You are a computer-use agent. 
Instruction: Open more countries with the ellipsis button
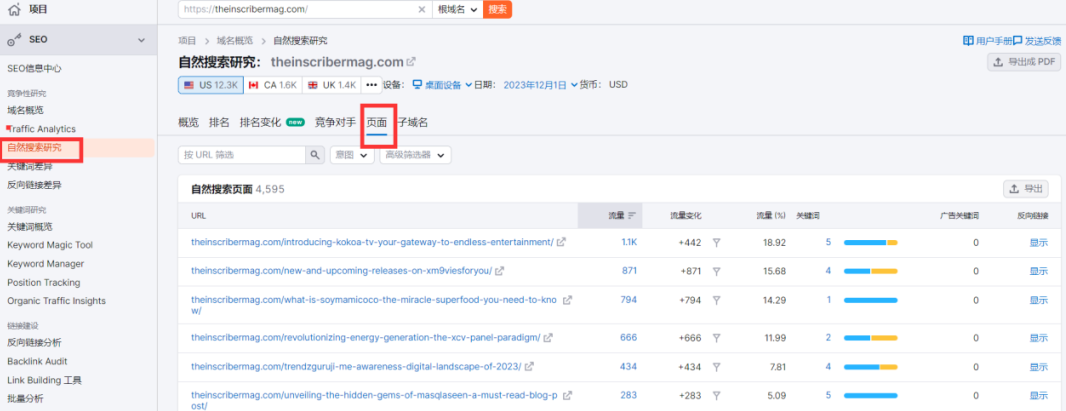pyautogui.click(x=371, y=85)
